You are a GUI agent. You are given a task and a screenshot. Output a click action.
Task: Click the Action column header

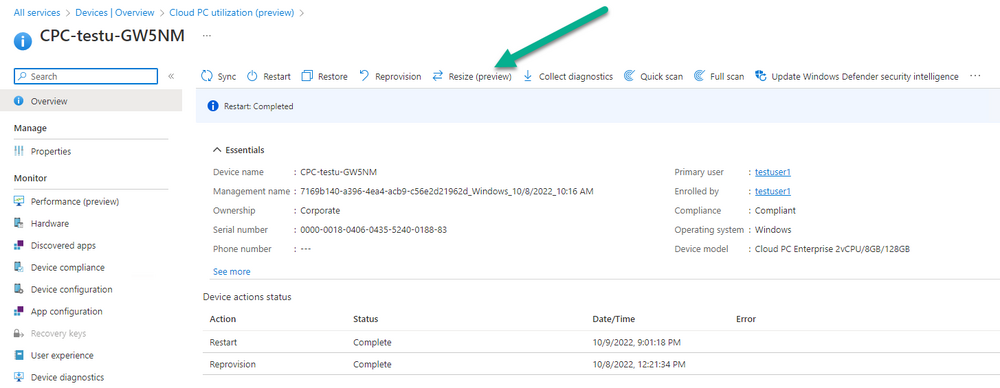[223, 319]
